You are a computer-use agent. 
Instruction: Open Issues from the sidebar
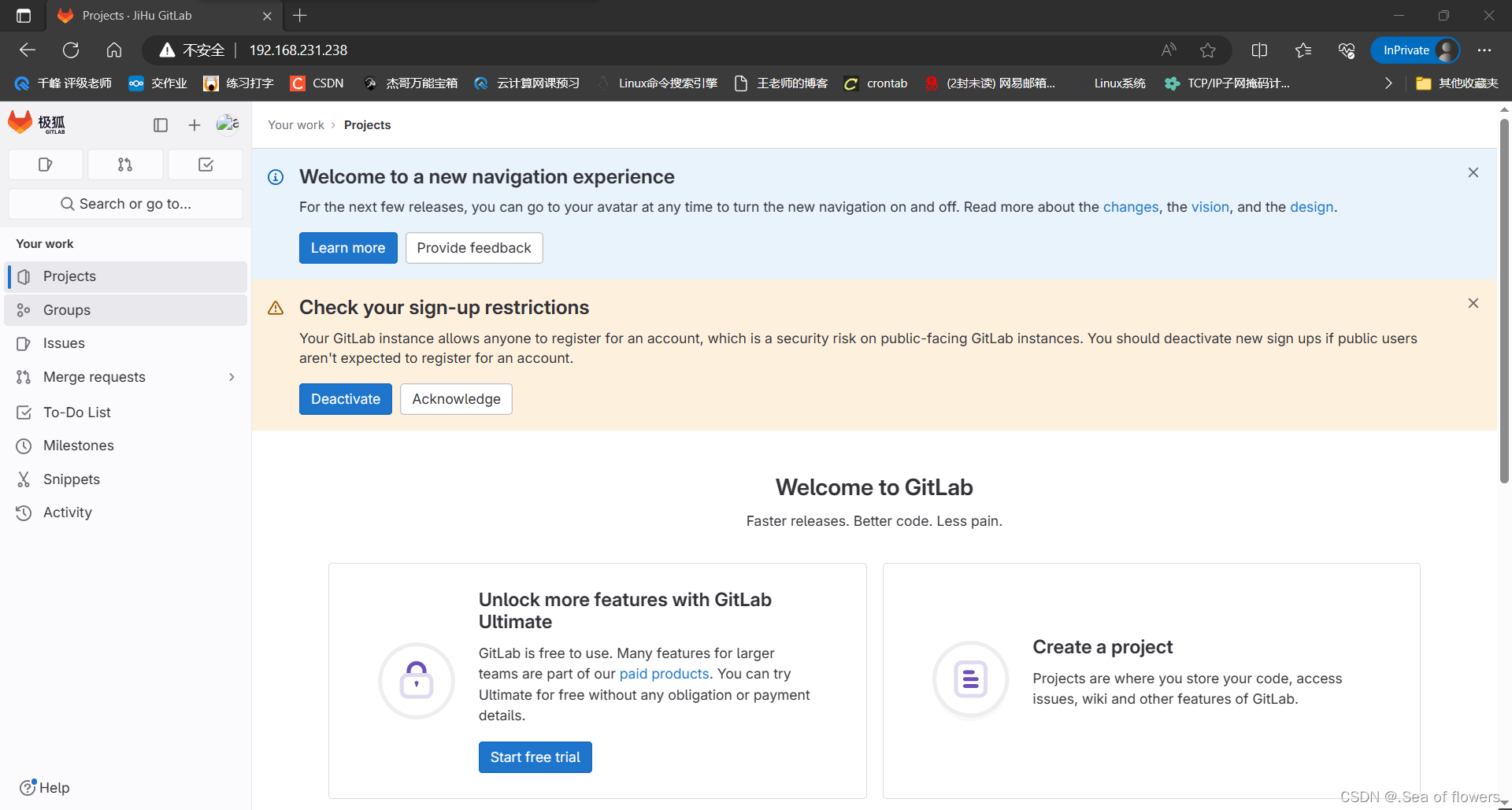click(x=126, y=343)
